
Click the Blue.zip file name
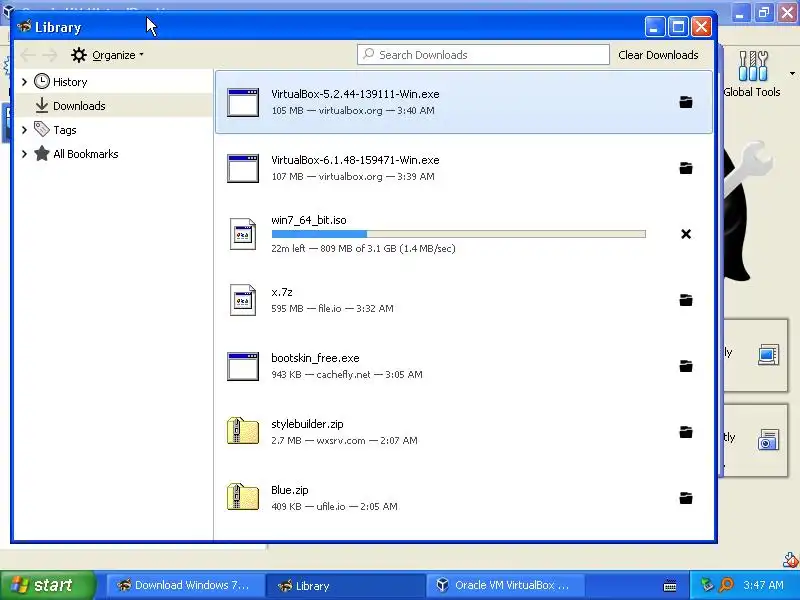coord(290,490)
